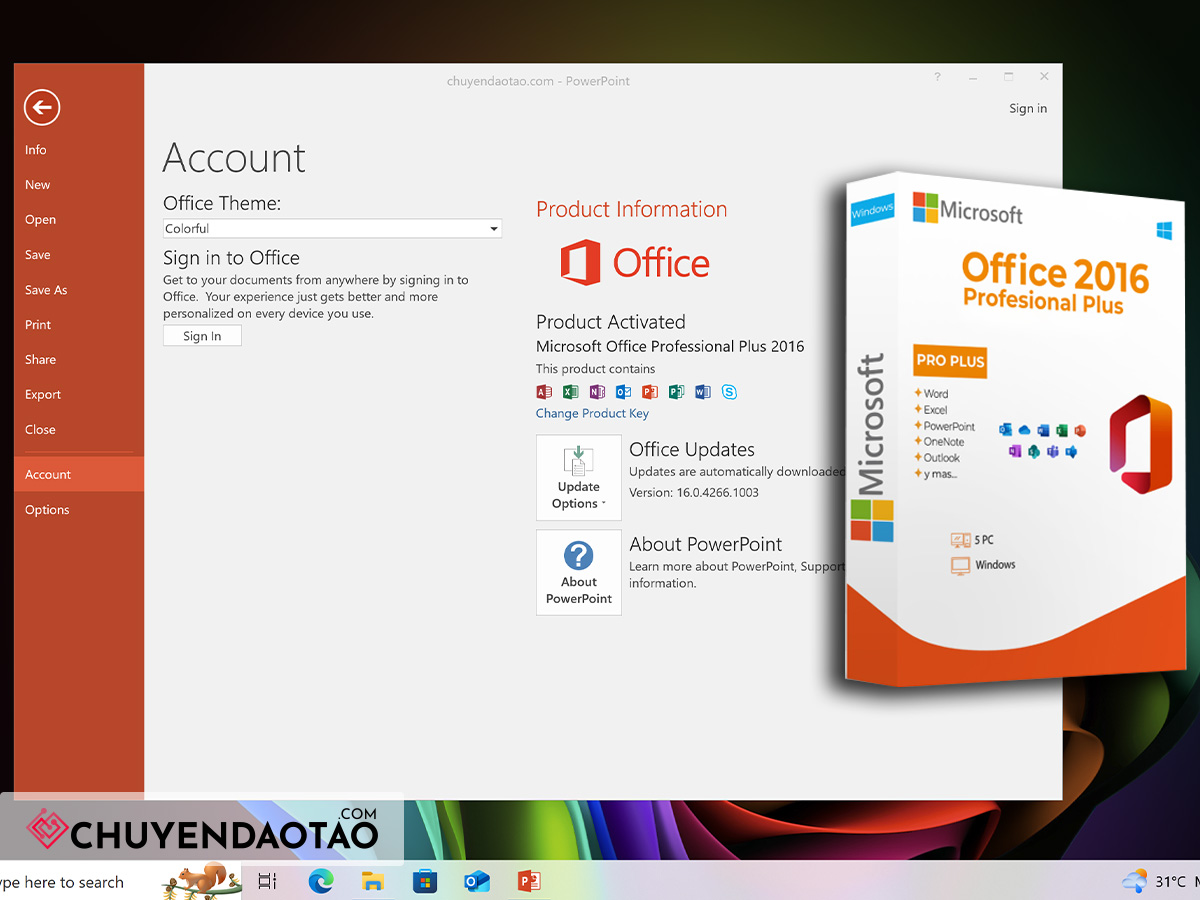Click the Sign In button under Sign in to Office
Screen dimensions: 1200x900
[202, 336]
